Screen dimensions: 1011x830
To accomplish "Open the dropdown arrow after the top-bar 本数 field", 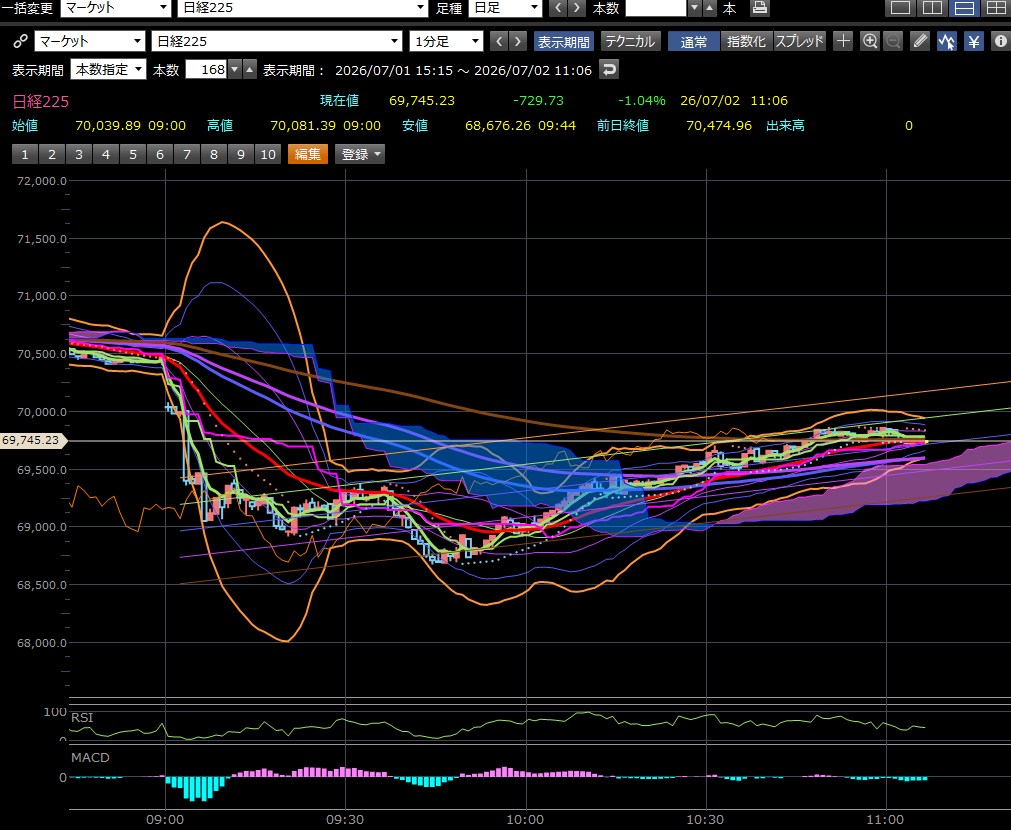I will point(694,8).
